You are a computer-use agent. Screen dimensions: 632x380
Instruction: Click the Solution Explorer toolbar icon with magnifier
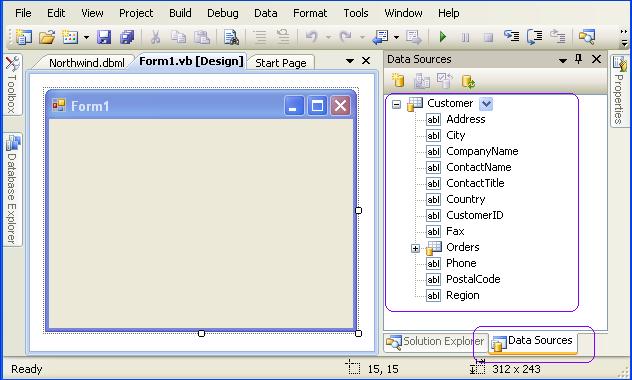pos(587,37)
